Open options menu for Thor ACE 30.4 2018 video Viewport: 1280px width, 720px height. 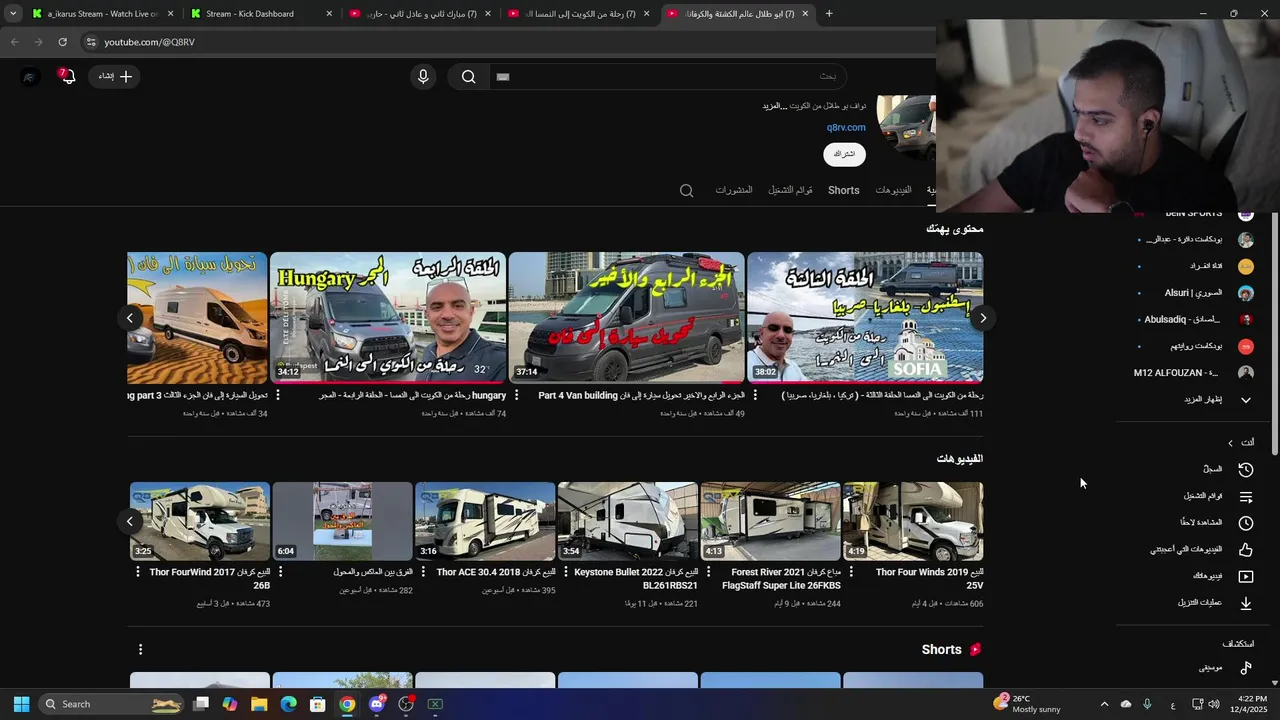coord(424,572)
